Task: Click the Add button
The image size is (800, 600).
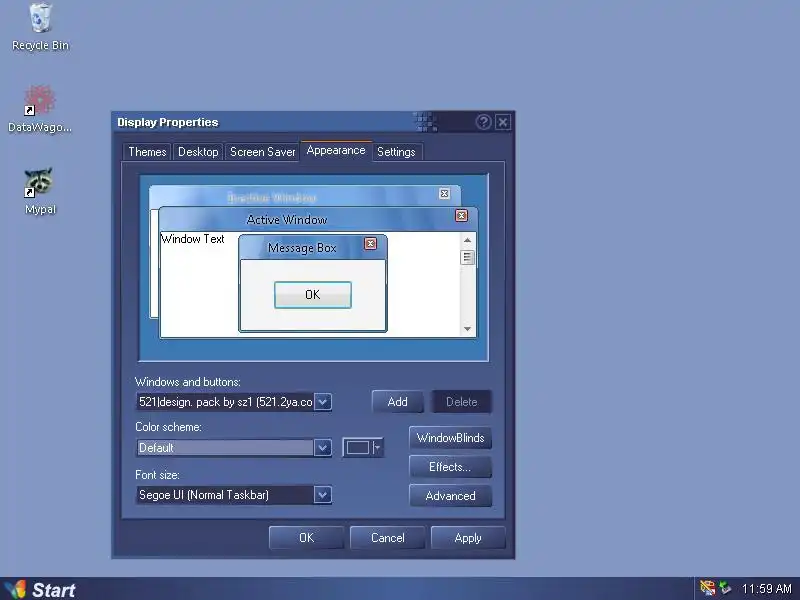Action: tap(397, 402)
